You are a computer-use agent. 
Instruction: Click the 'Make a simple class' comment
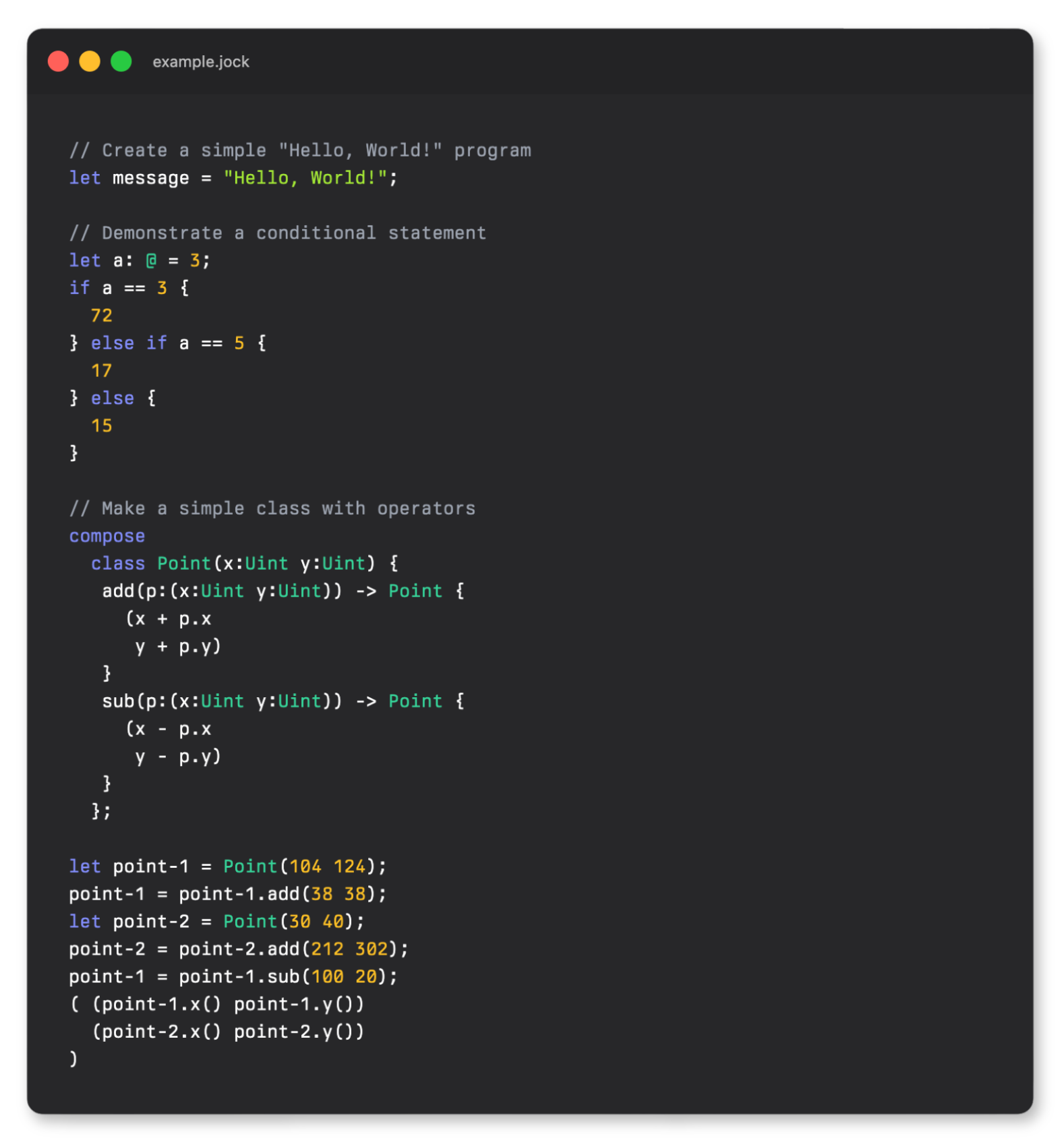[x=272, y=508]
